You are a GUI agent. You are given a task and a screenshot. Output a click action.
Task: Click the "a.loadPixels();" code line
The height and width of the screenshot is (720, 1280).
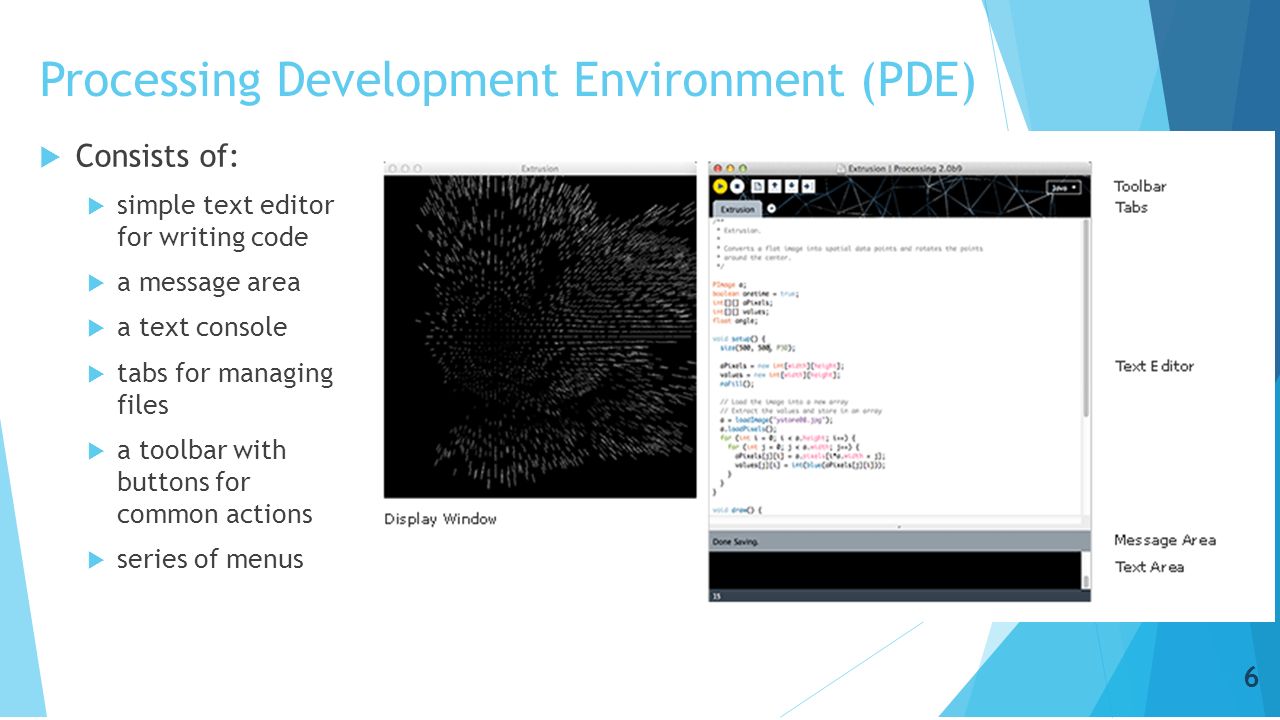click(748, 429)
